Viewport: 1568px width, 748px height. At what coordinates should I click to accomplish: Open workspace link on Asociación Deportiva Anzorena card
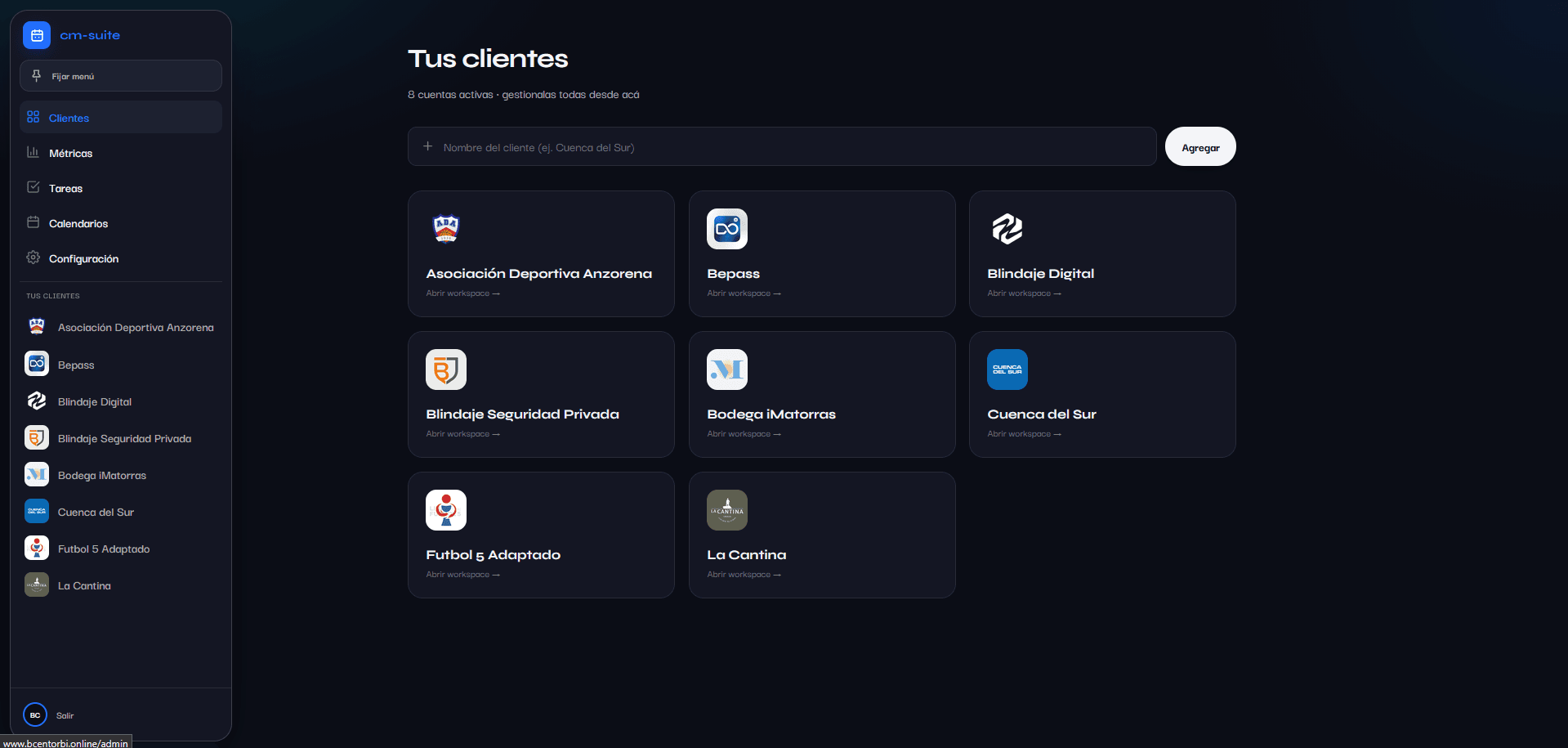[462, 293]
